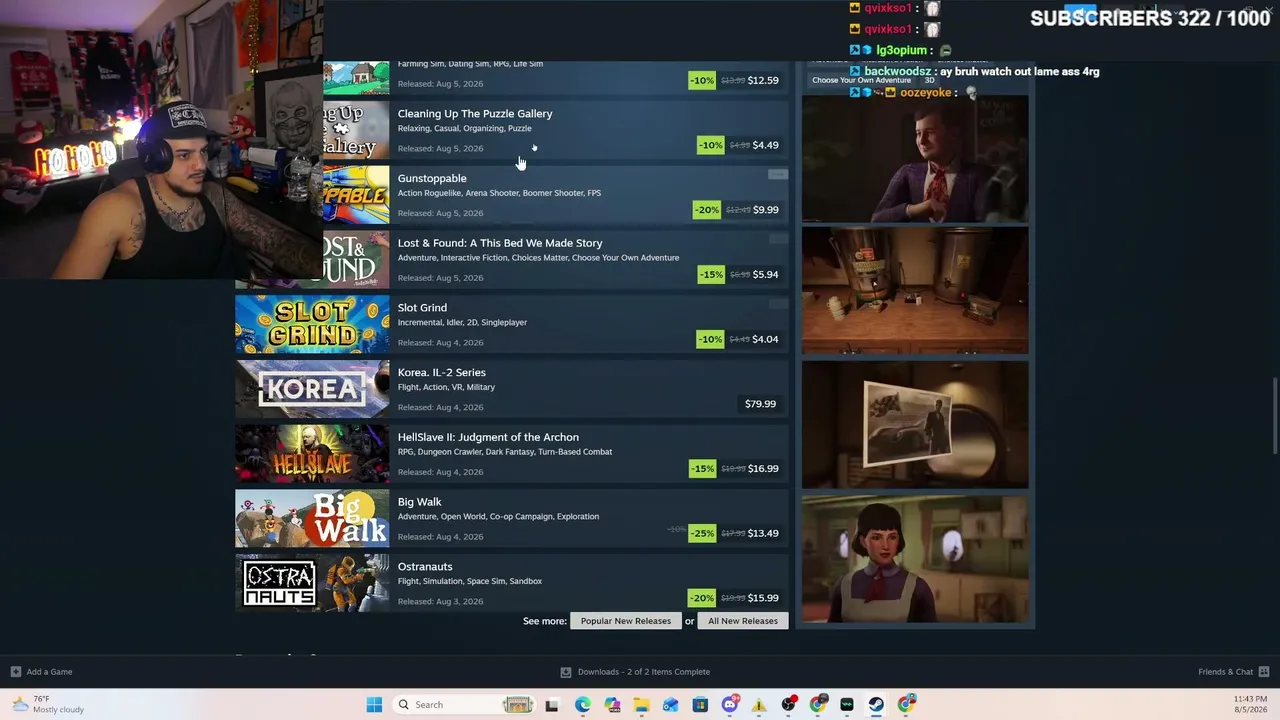View the screenshot of the man in purple suit
Viewport: 1280px width, 720px height.
(915, 158)
